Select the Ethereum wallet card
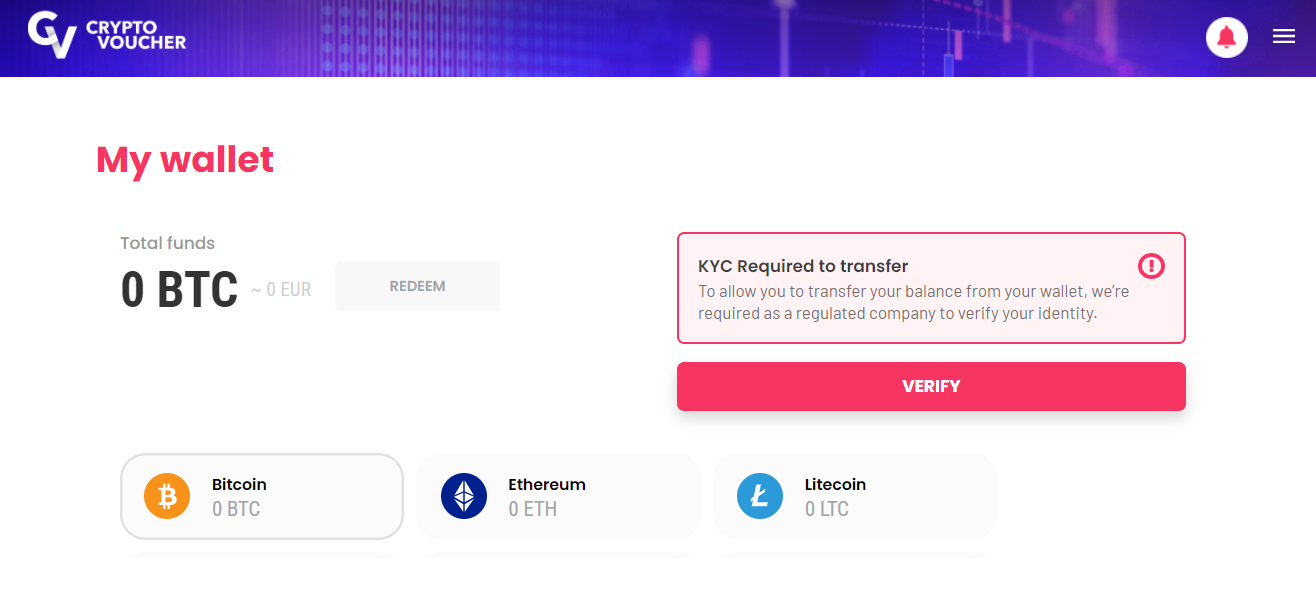1316x596 pixels. [558, 496]
